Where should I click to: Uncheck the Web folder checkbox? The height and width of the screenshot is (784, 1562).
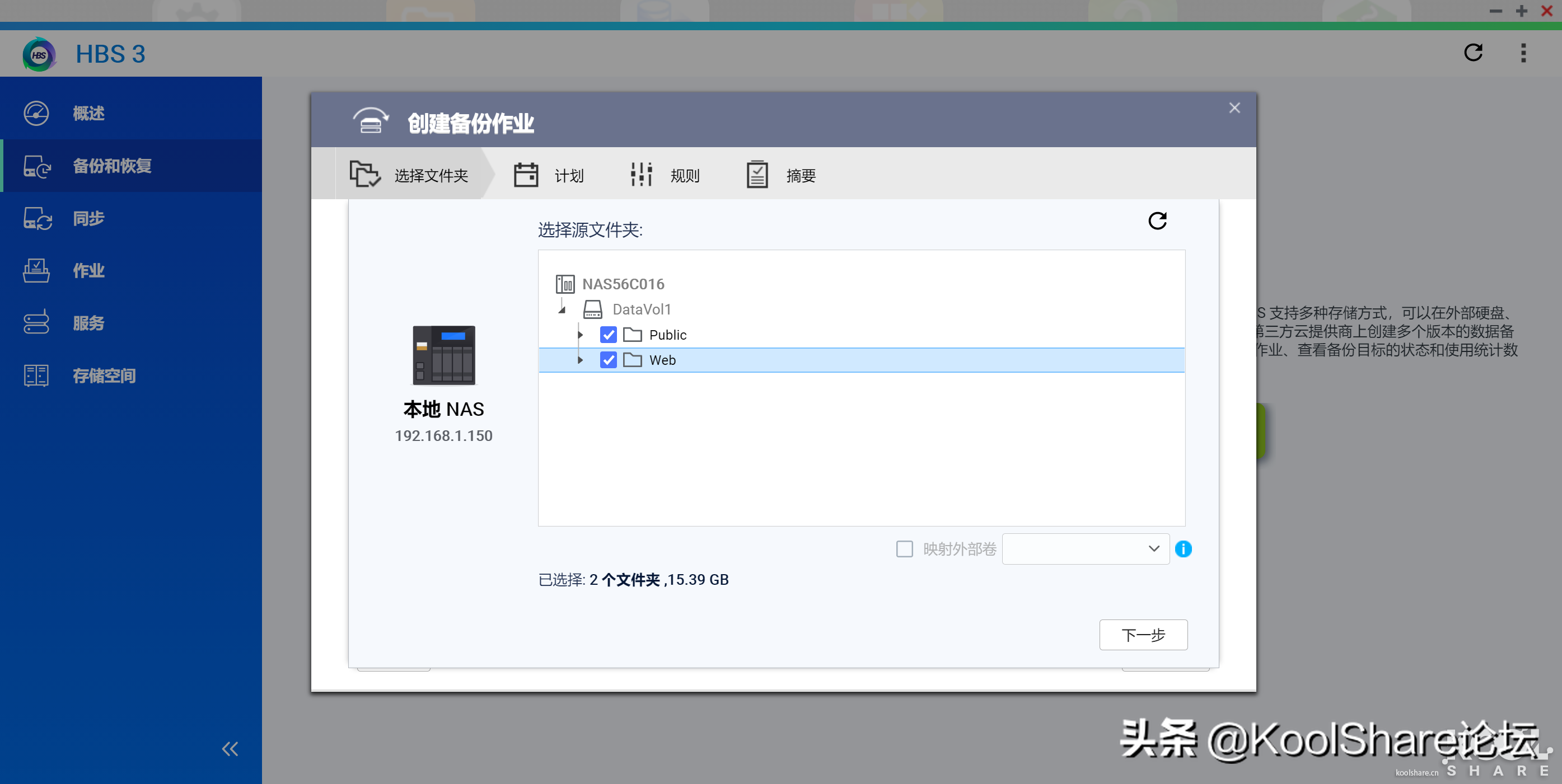[x=607, y=360]
